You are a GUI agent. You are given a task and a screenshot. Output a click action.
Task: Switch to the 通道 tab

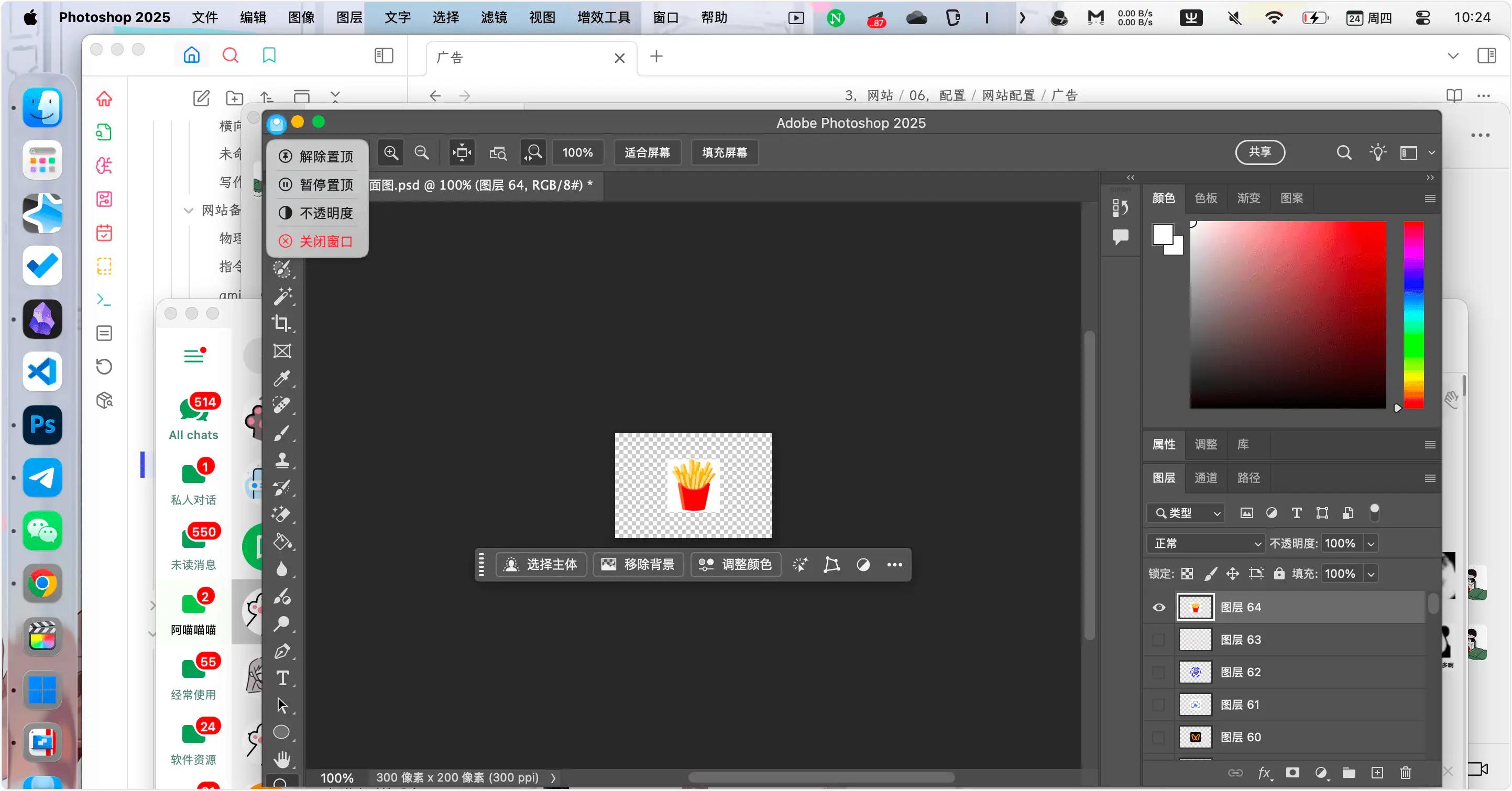pos(1206,478)
